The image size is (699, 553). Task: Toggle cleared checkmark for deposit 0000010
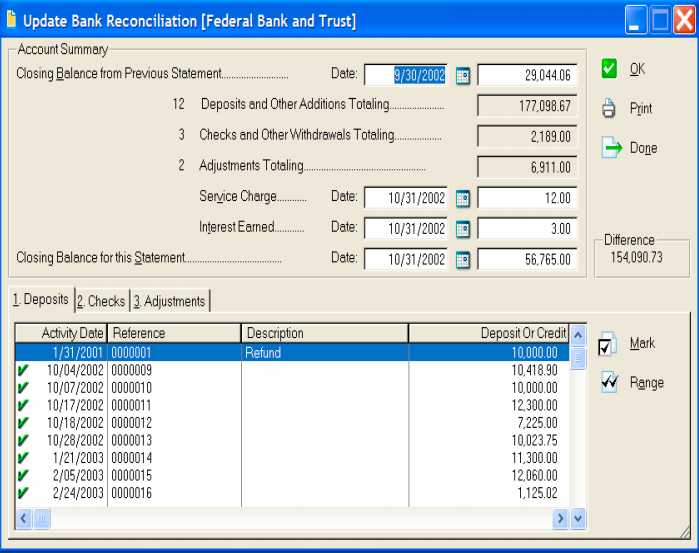(x=23, y=388)
